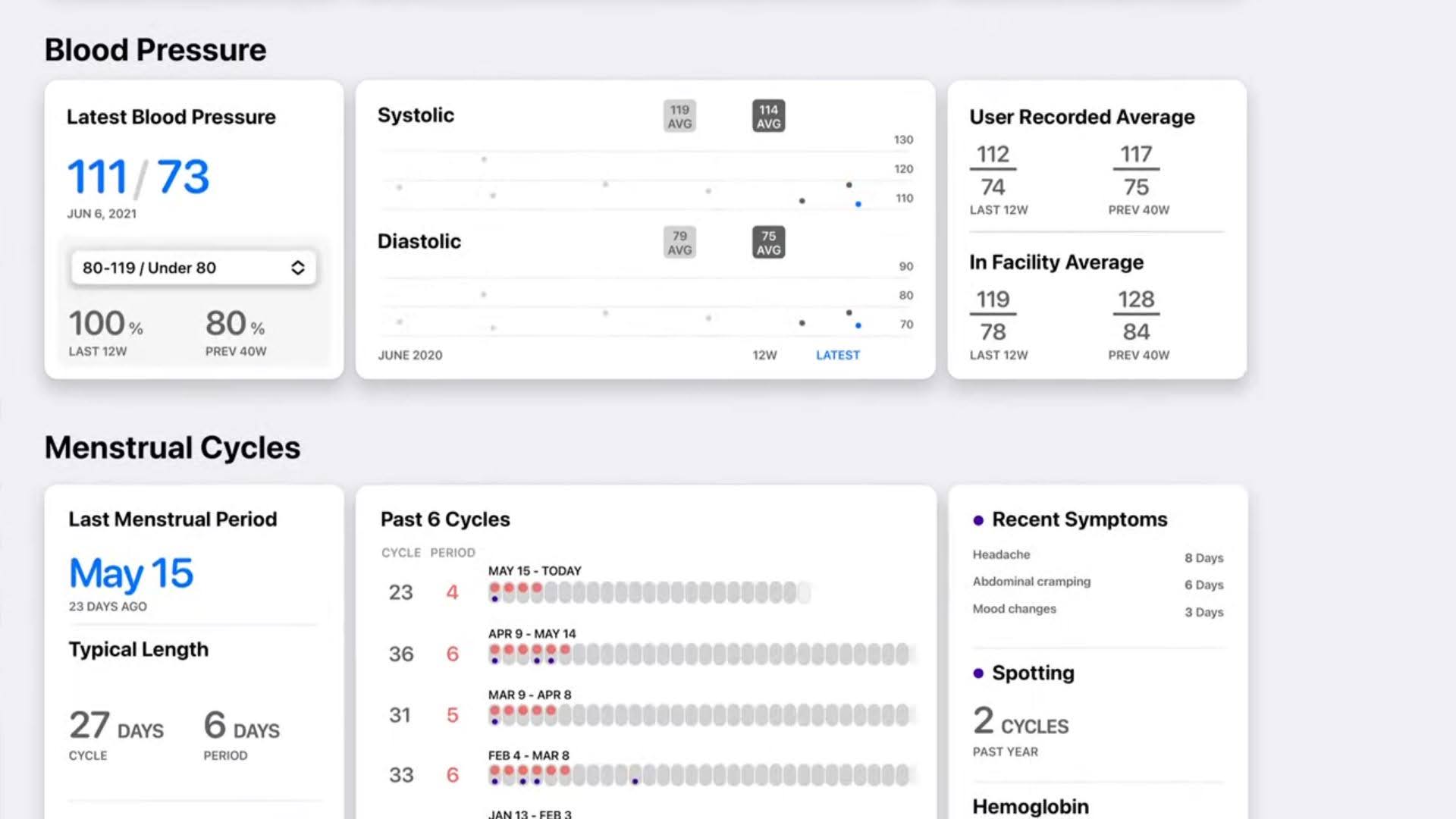Click the purple dot beside Spotting
The height and width of the screenshot is (819, 1456).
click(978, 673)
